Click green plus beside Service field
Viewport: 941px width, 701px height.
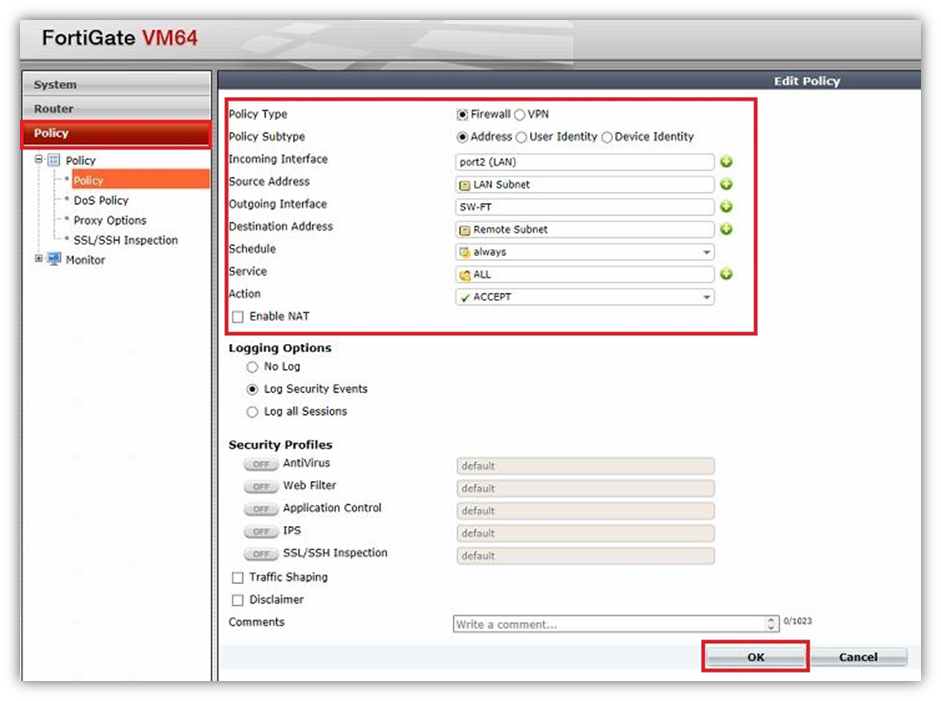click(726, 274)
